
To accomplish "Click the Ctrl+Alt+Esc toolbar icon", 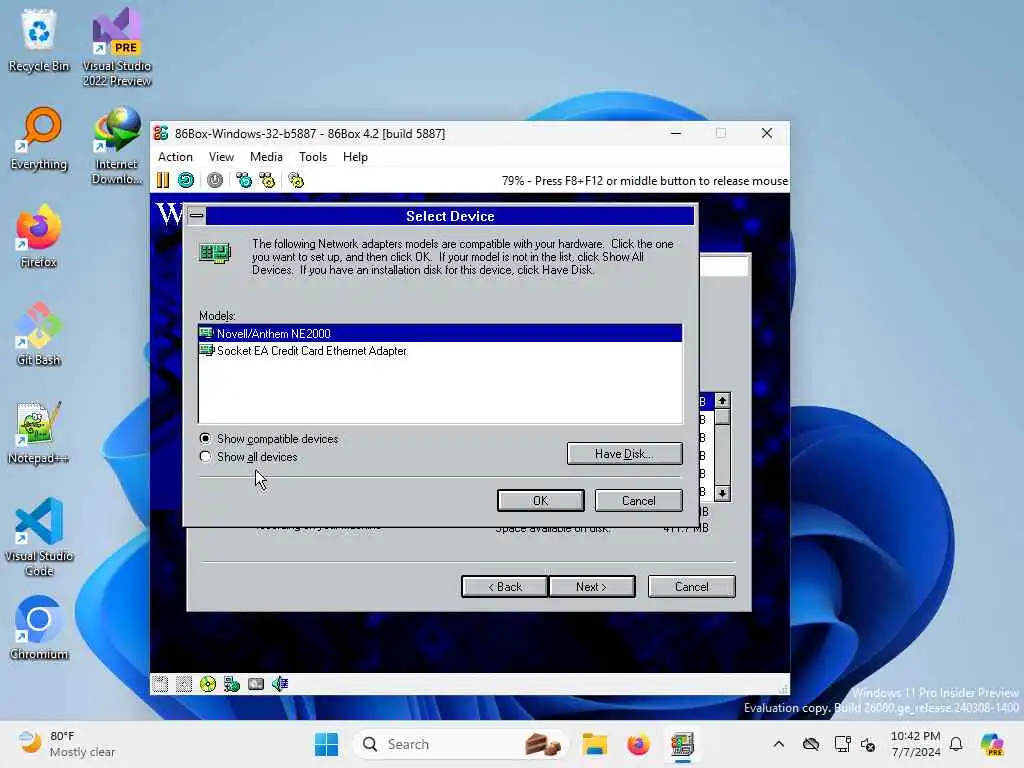I will point(267,180).
